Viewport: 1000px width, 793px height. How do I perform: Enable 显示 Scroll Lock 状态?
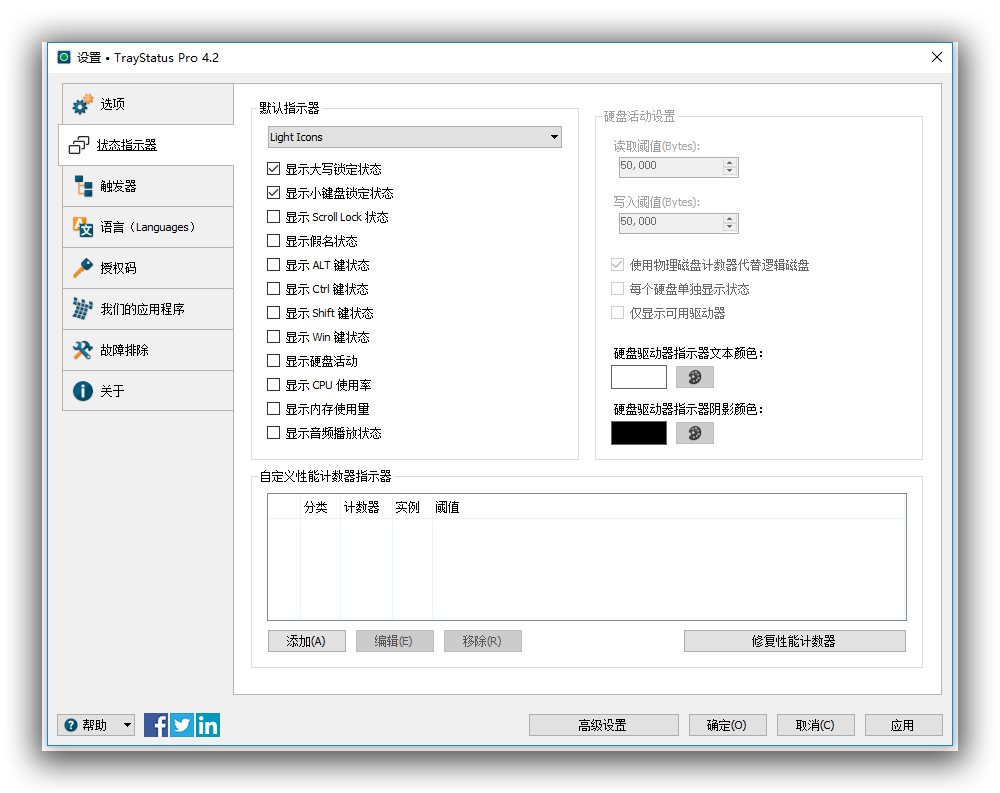[x=274, y=217]
